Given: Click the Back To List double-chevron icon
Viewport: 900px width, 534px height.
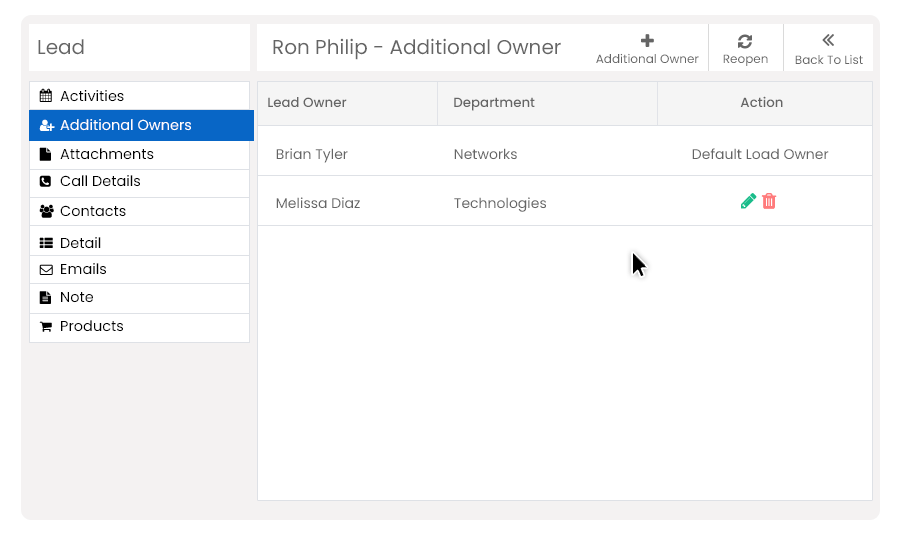Looking at the screenshot, I should pyautogui.click(x=828, y=40).
